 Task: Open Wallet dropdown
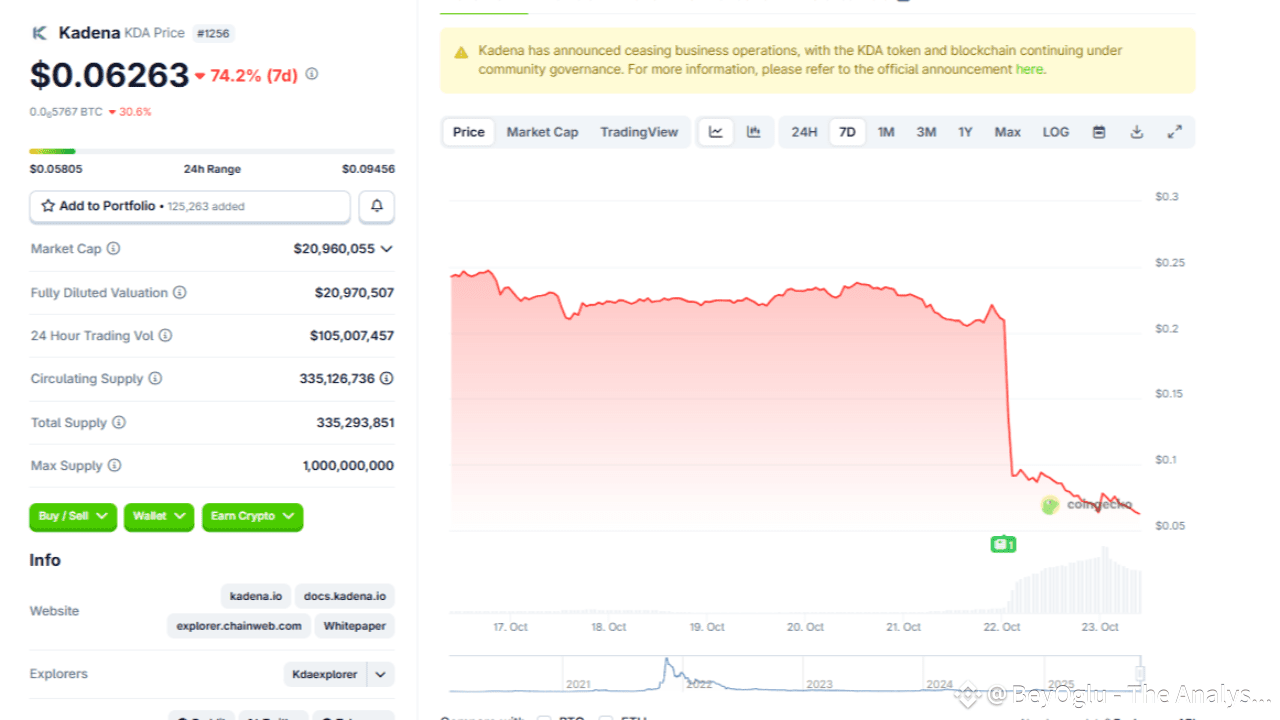click(x=159, y=516)
